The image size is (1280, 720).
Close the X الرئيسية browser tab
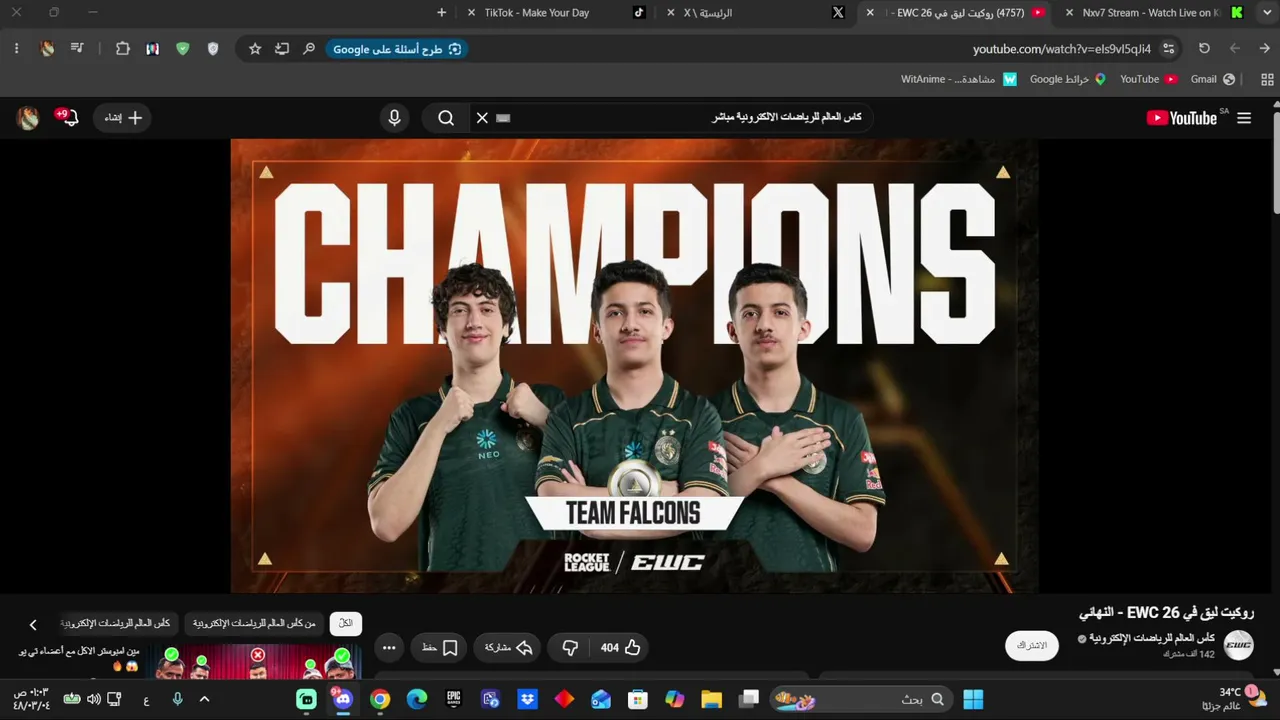pyautogui.click(x=671, y=13)
